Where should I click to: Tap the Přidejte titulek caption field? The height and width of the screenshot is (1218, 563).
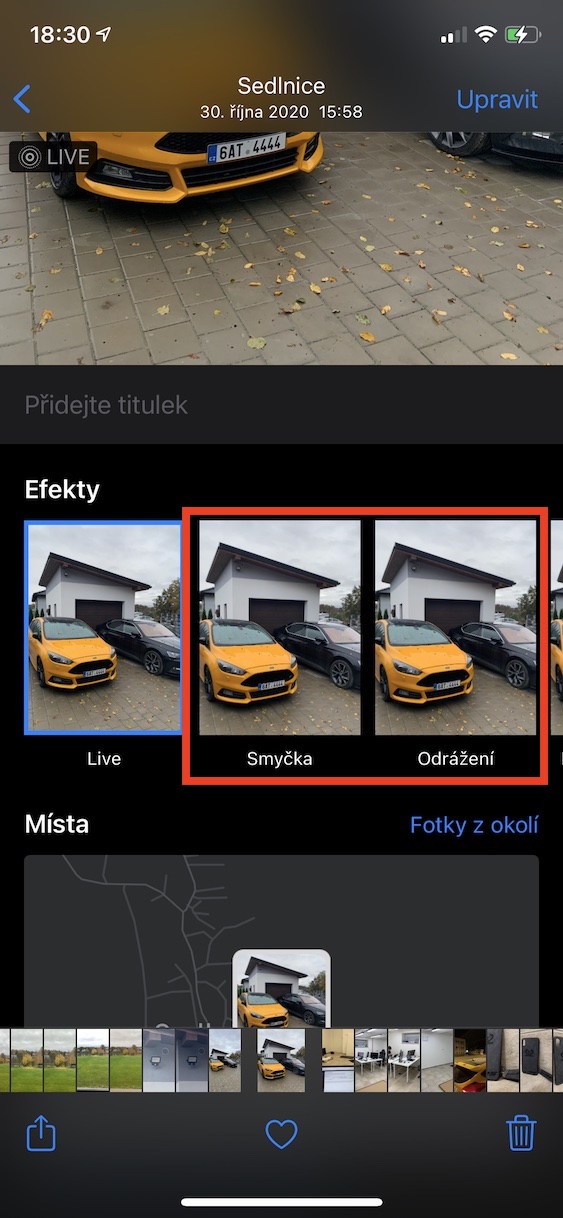tap(281, 405)
